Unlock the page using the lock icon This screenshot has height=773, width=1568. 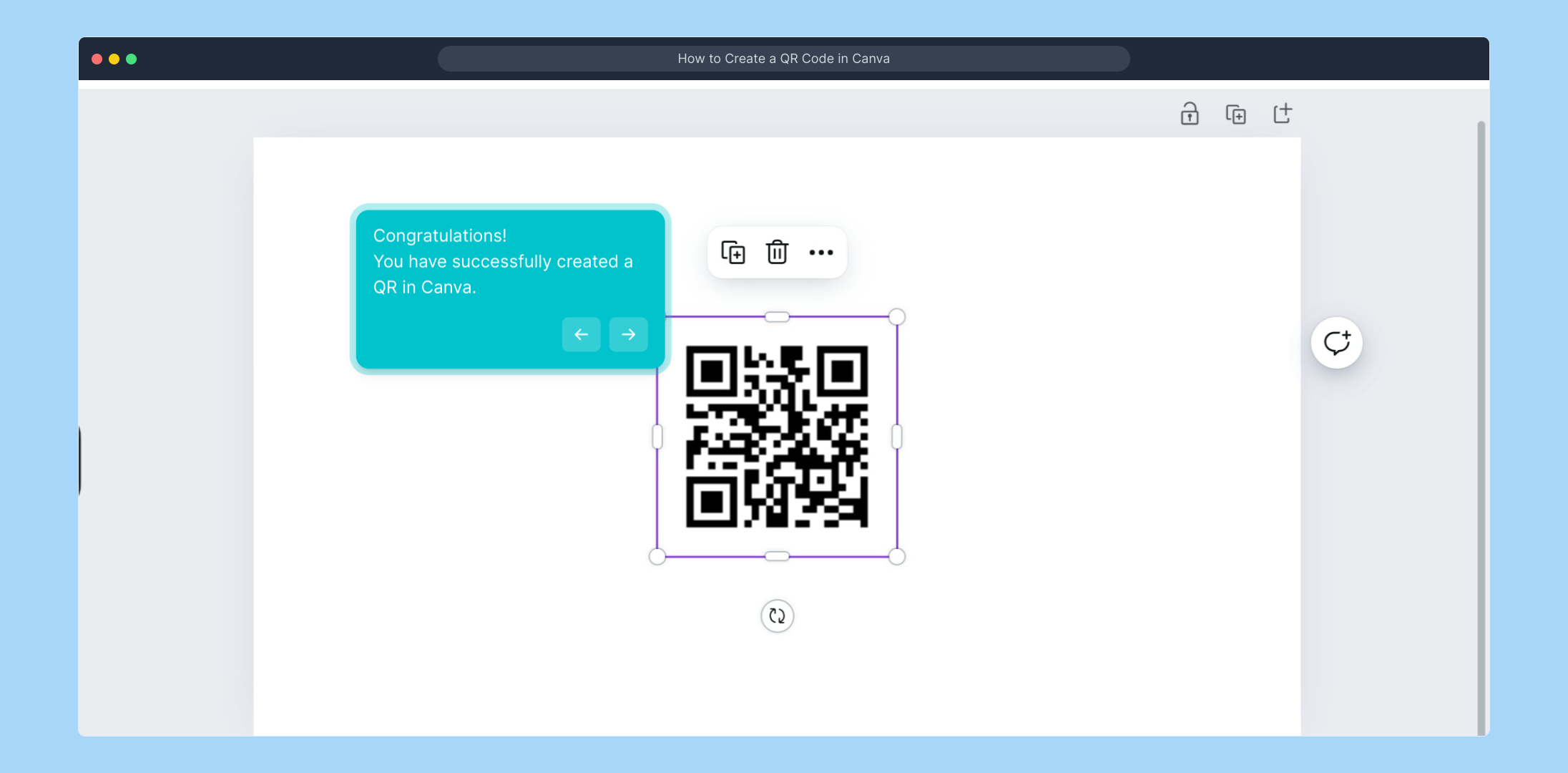pyautogui.click(x=1190, y=114)
